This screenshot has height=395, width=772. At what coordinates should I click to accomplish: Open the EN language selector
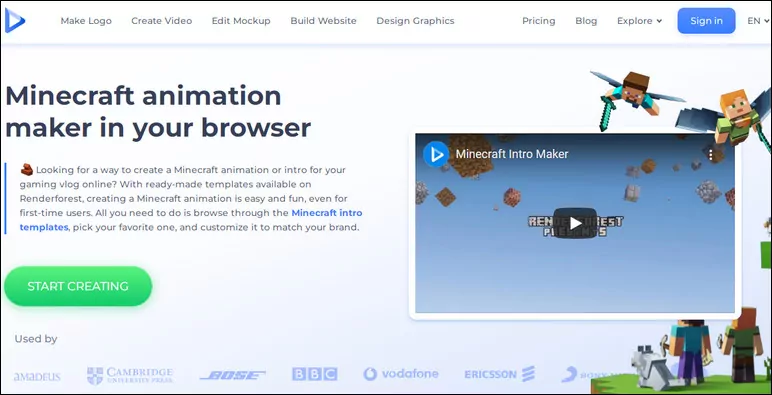click(758, 21)
